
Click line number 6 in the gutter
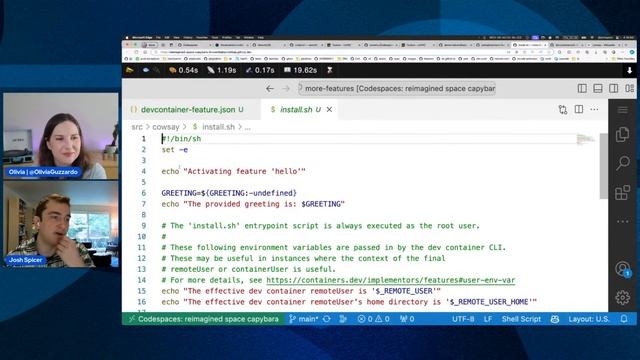click(143, 193)
